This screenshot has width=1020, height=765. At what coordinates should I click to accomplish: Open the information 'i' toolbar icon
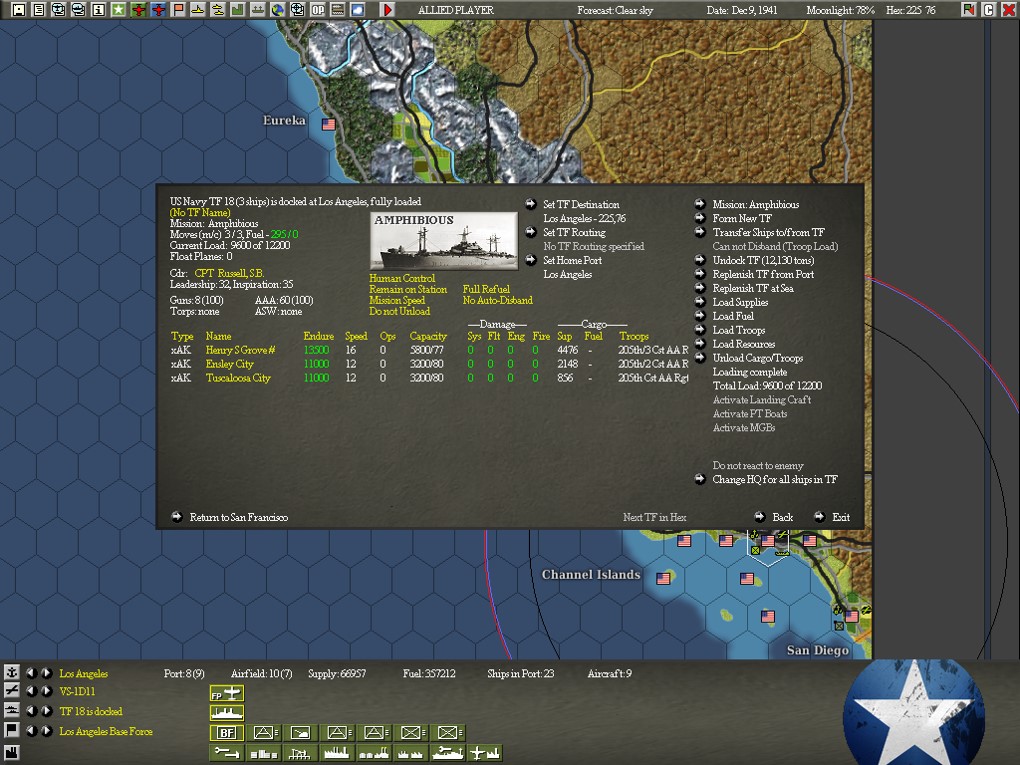(x=98, y=10)
